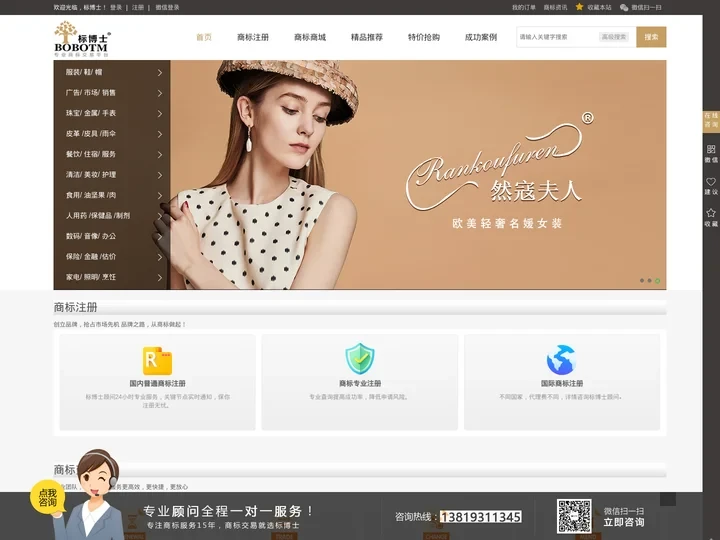The width and height of the screenshot is (720, 540).
Task: Open the 家电/照明/烹饪 category text
Action: click(x=90, y=277)
